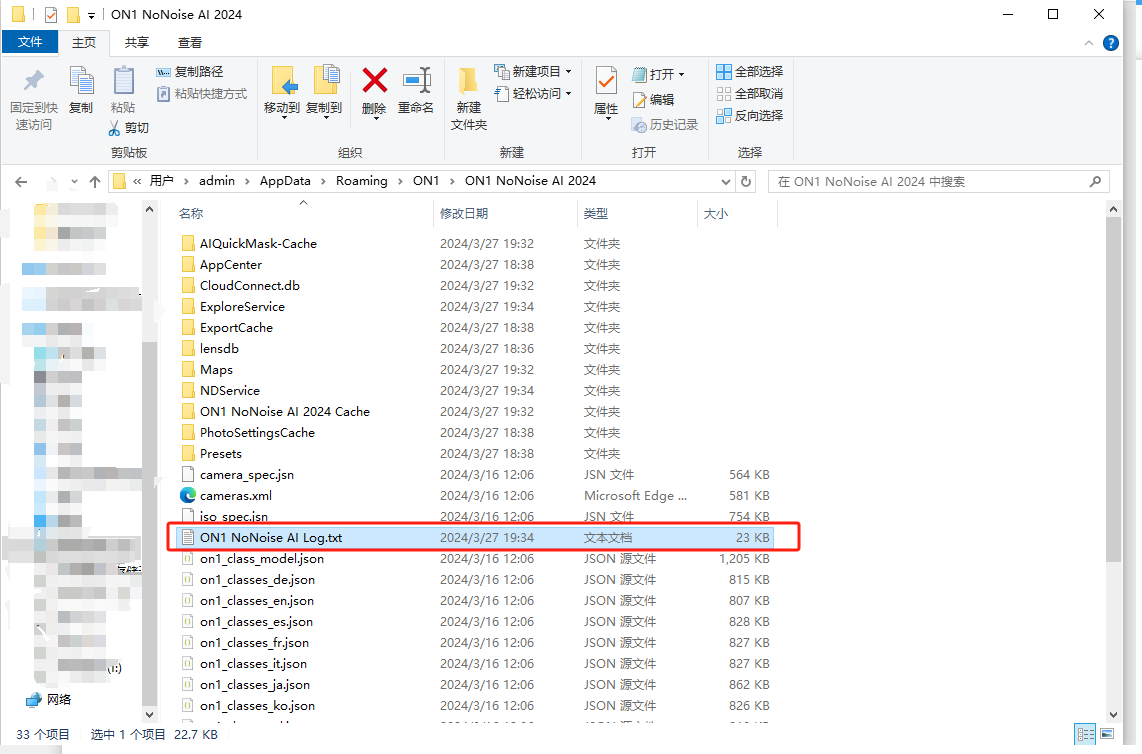Switch to the Home (主页) tab
Screen dimensions: 1142x754
84,42
